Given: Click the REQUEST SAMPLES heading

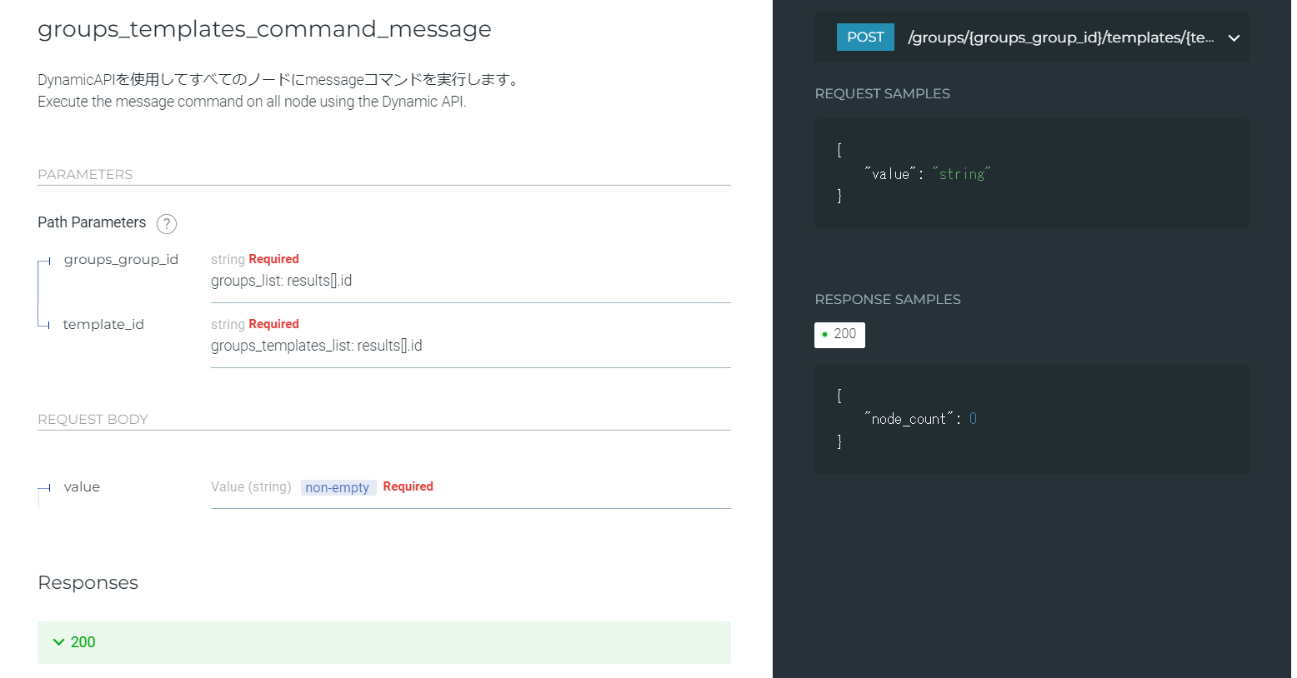Looking at the screenshot, I should click(882, 94).
